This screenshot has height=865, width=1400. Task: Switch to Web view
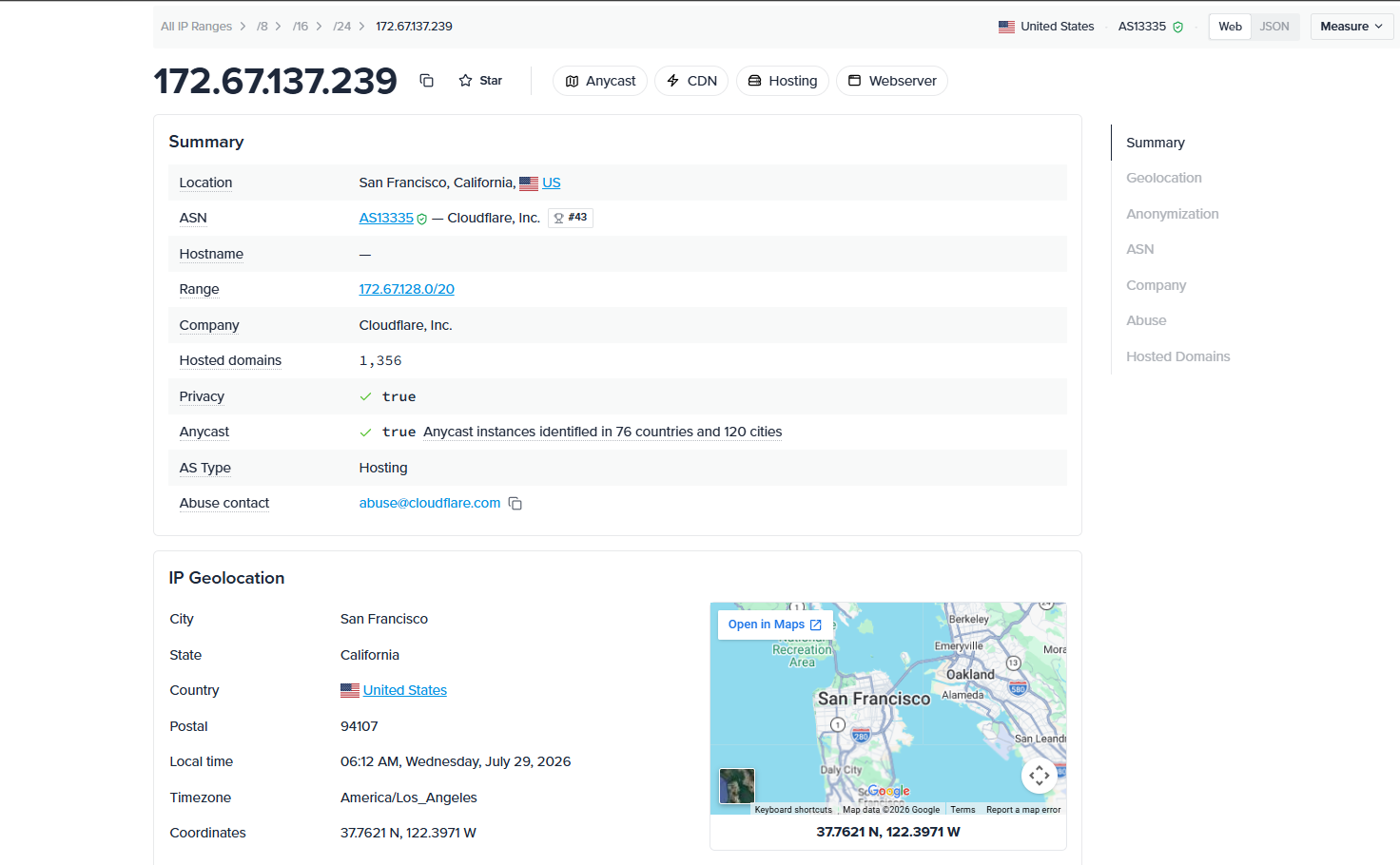pyautogui.click(x=1230, y=27)
